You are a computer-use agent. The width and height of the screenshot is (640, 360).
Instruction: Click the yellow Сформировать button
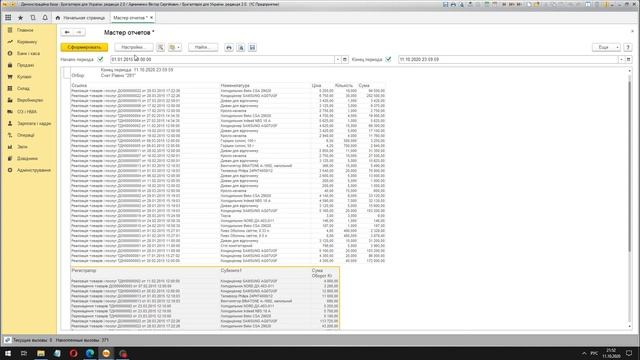coord(84,47)
